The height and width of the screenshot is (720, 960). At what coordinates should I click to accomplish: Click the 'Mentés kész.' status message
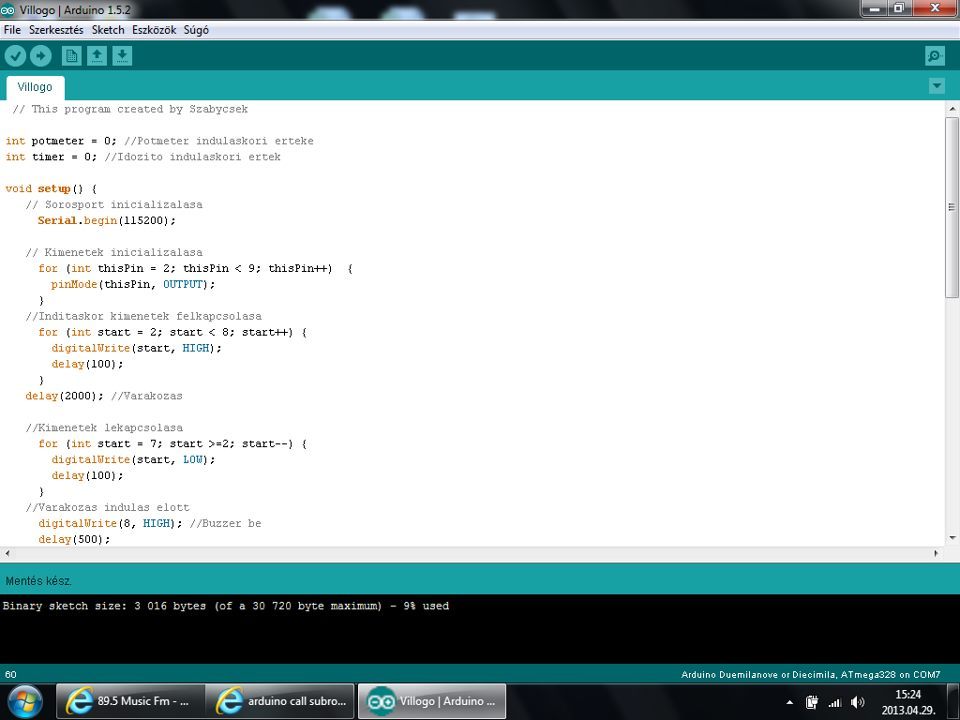click(39, 581)
